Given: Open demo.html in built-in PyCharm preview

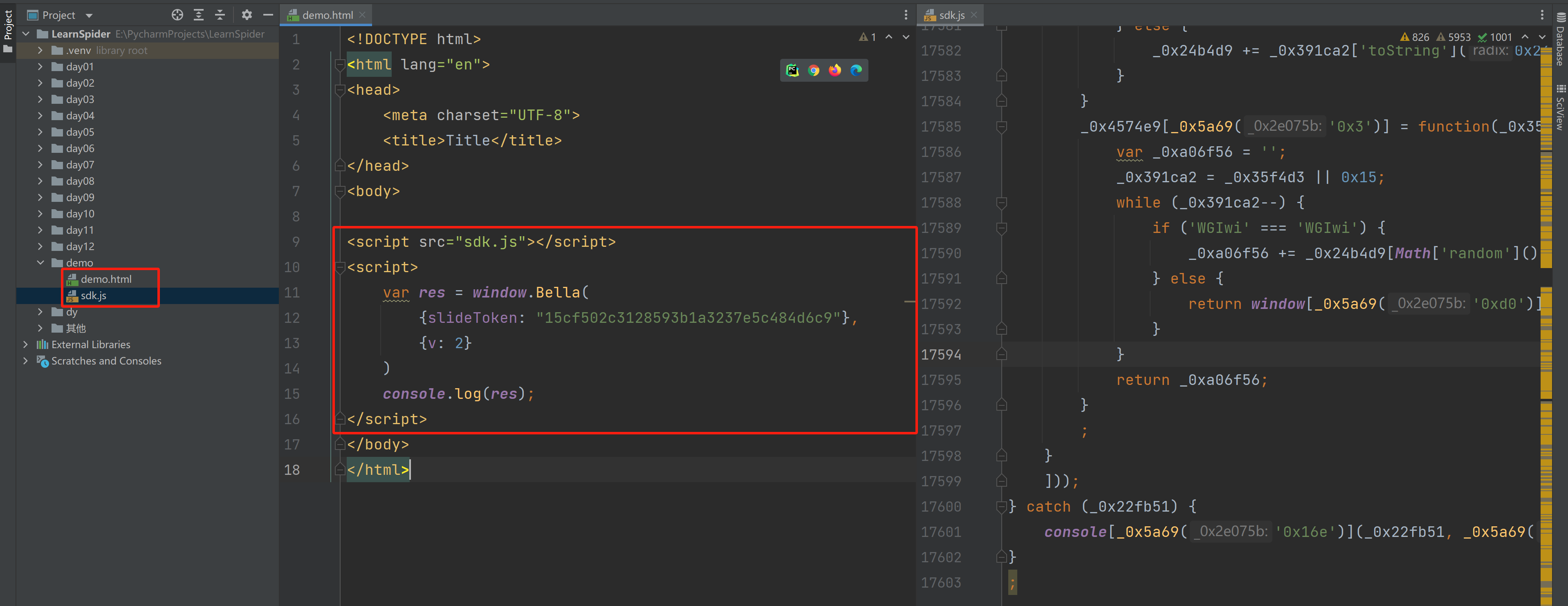Looking at the screenshot, I should click(x=792, y=71).
